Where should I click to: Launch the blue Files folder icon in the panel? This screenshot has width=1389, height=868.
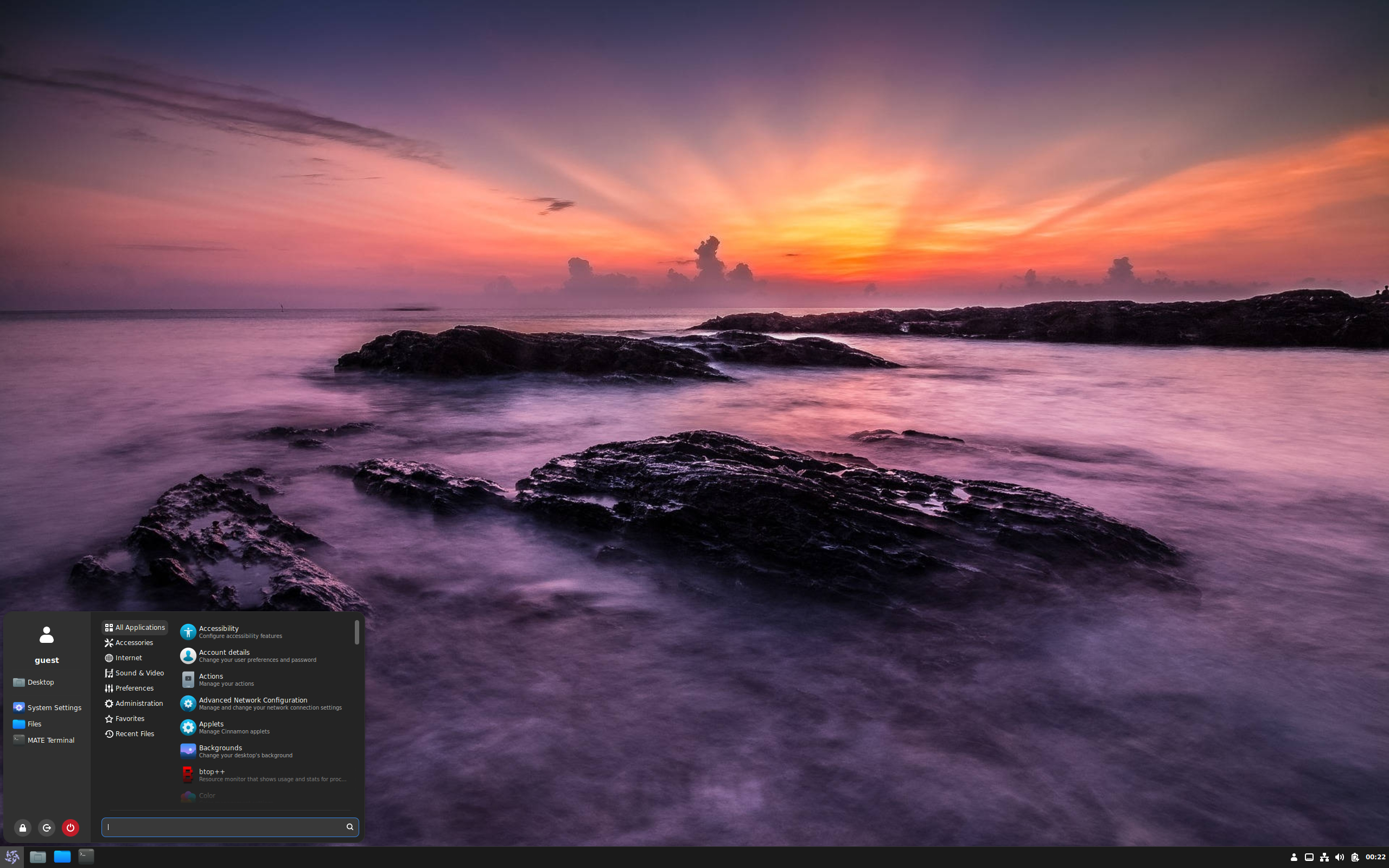(x=62, y=857)
